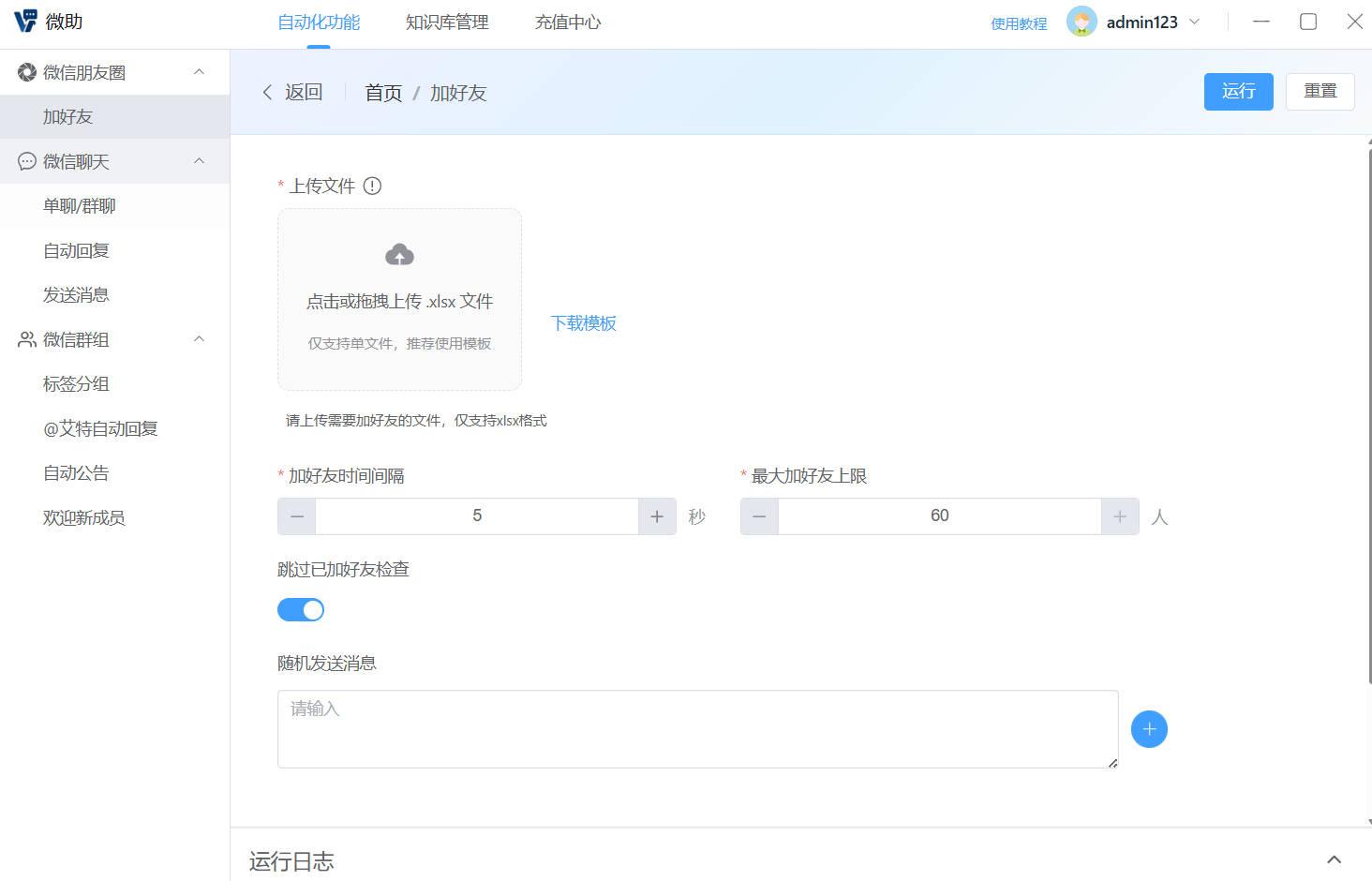Click the cloud upload icon in the dropzone
1372x881 pixels.
pos(399,253)
